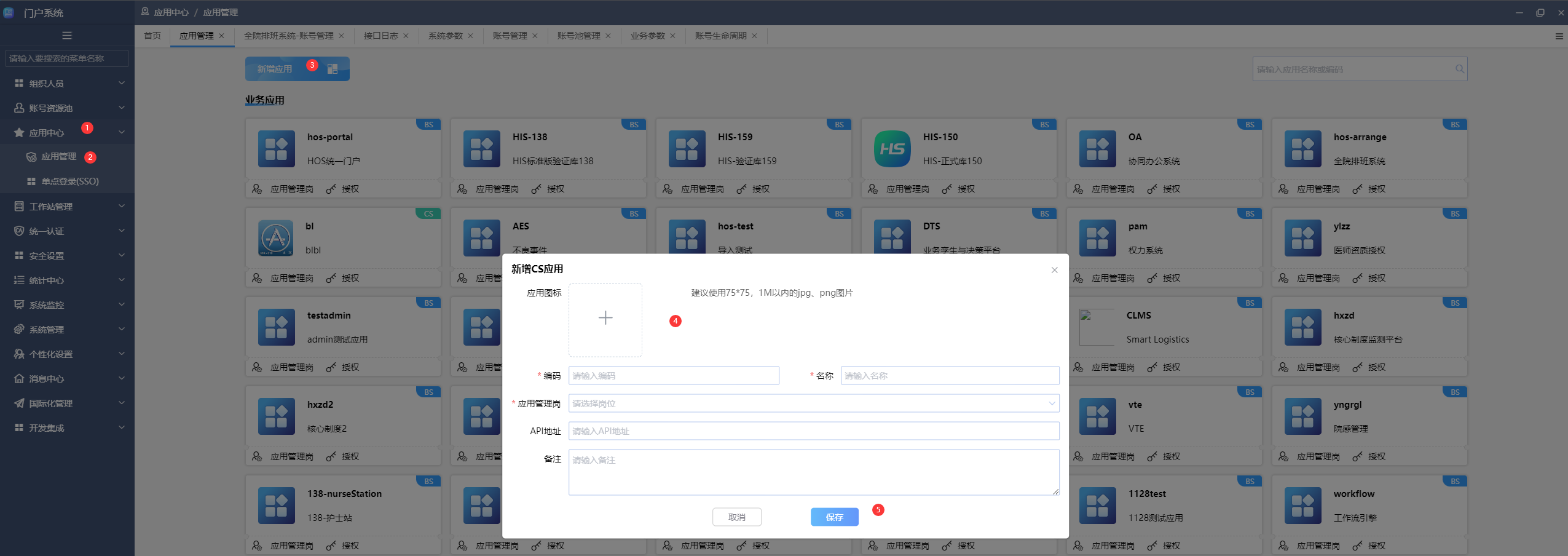1568x556 pixels.
Task: Click the upload plus icon for 应用图标
Action: [x=605, y=318]
